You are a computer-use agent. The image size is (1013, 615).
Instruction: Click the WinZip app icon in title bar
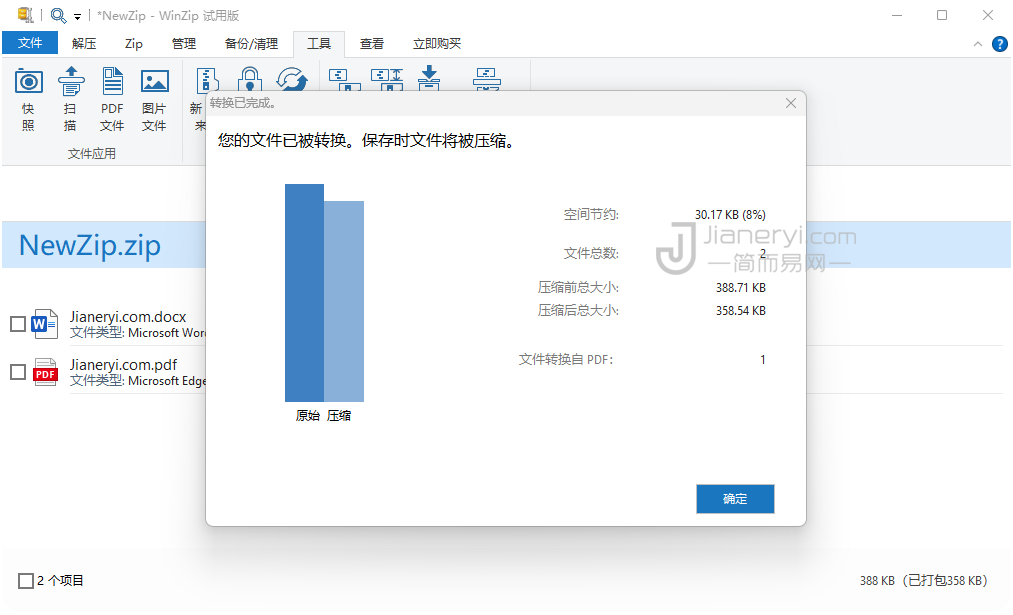point(25,15)
